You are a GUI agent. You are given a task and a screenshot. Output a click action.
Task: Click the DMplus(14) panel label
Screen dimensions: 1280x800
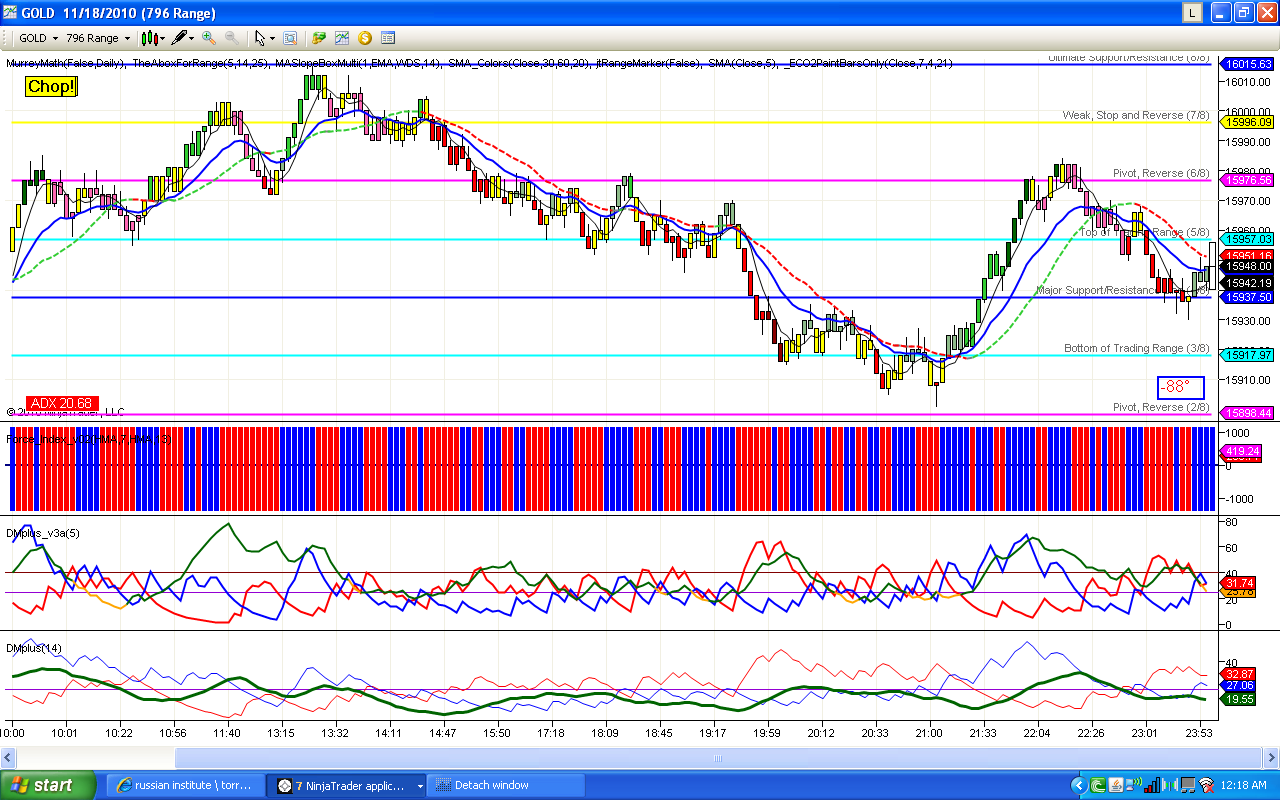(34, 648)
